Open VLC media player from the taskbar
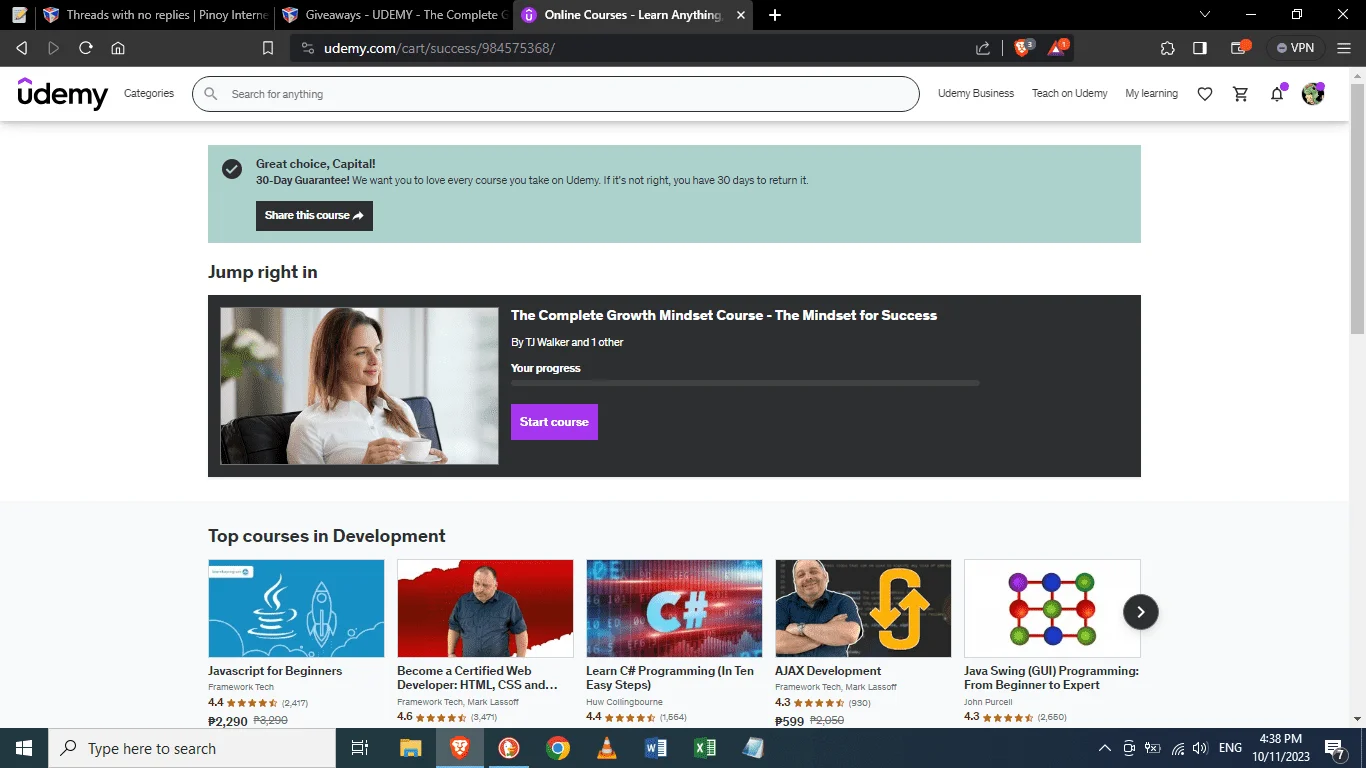 pos(607,748)
